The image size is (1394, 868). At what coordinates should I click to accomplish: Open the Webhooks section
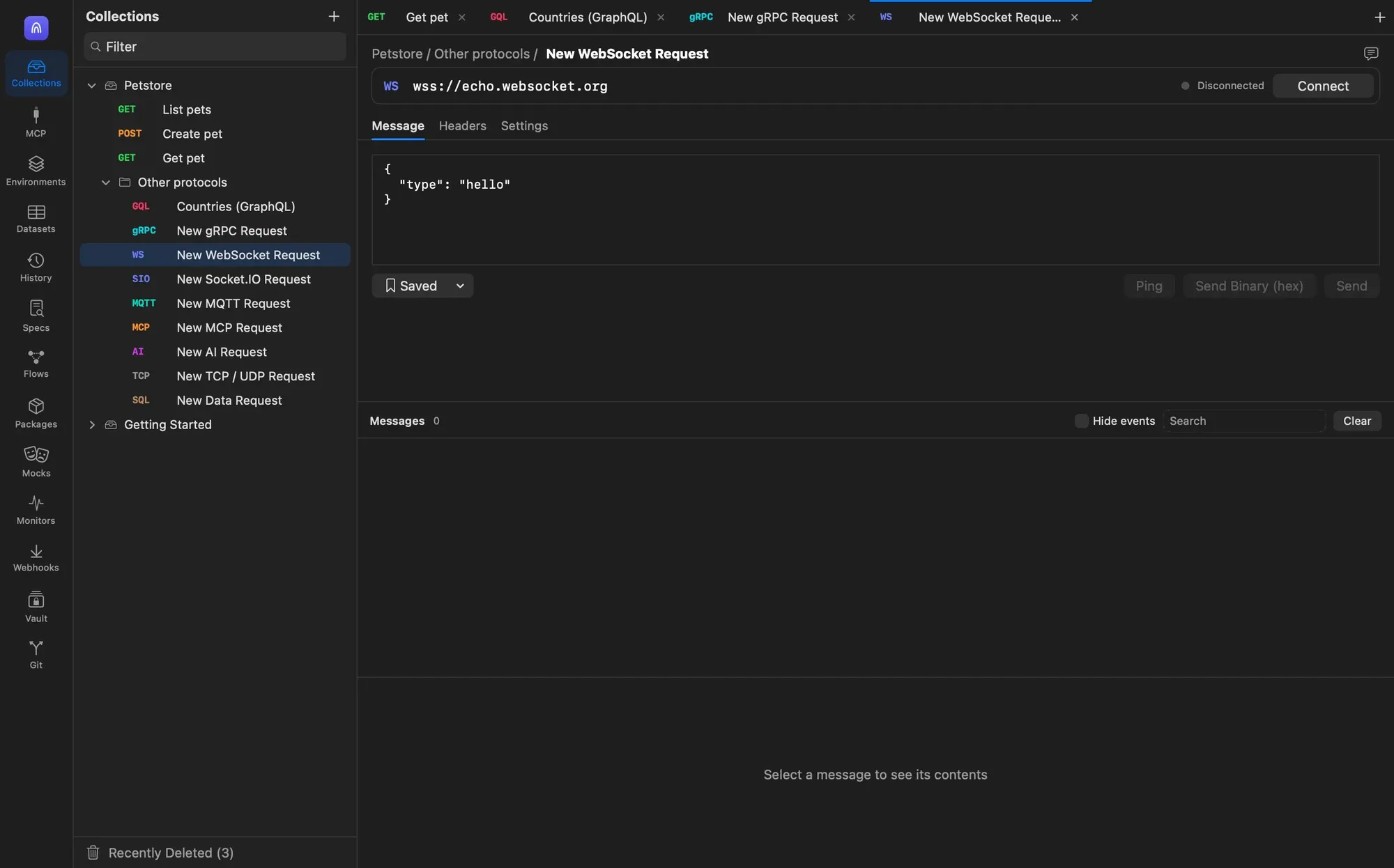[x=36, y=558]
